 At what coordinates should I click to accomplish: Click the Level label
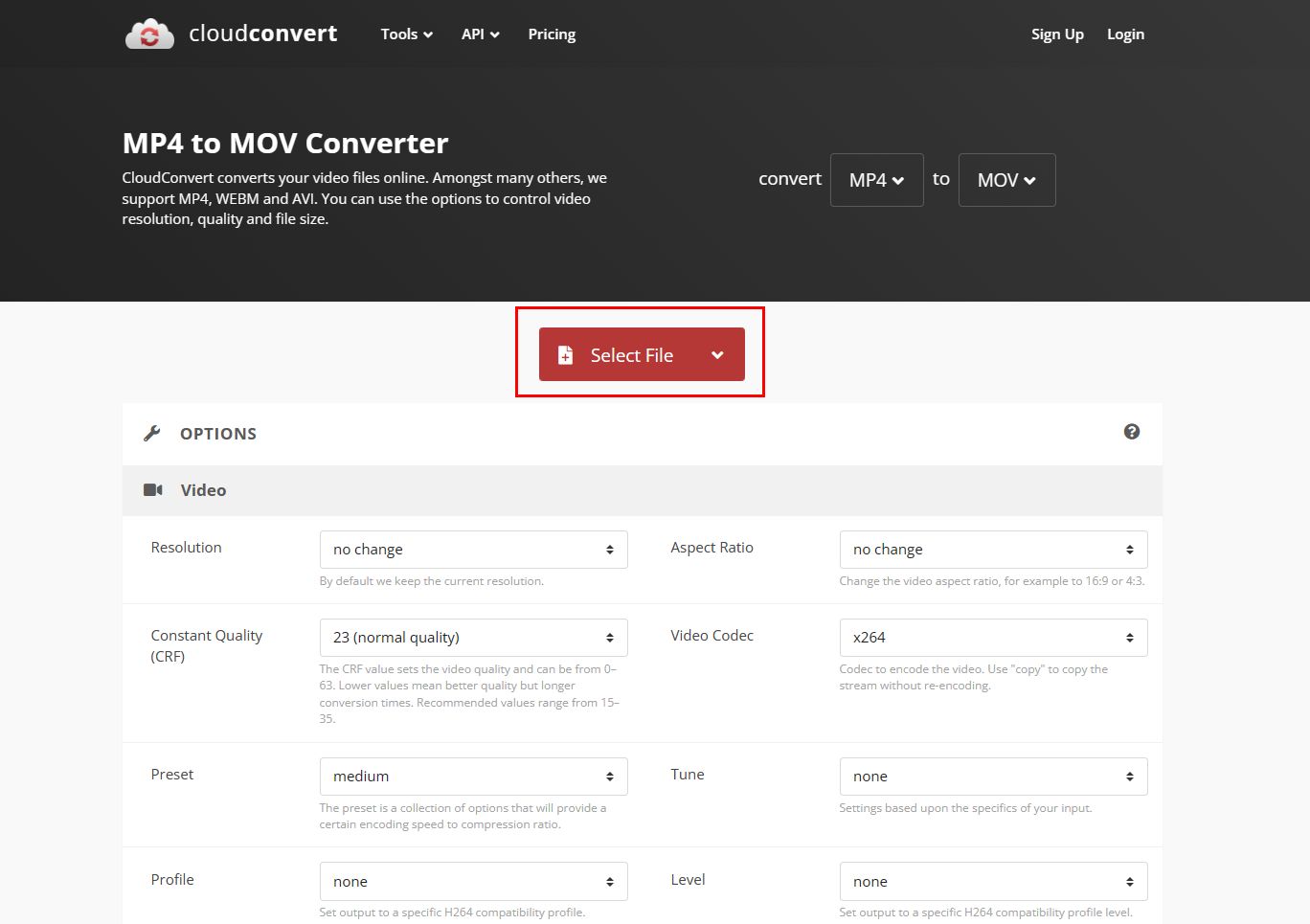[688, 880]
